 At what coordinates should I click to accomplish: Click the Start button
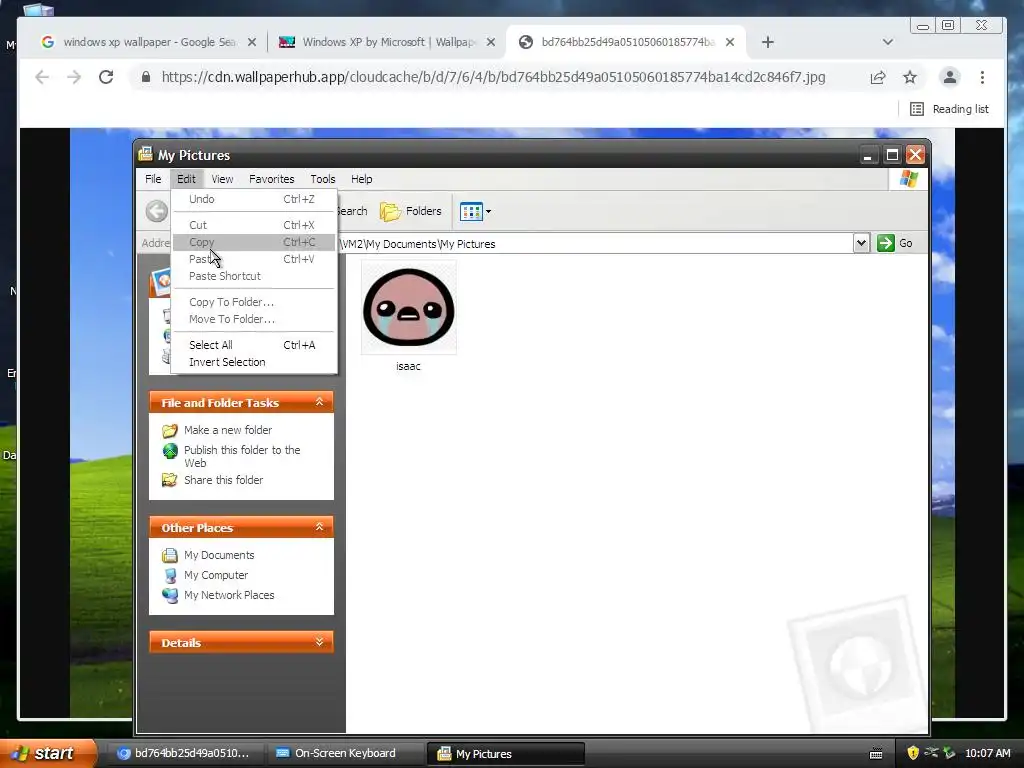click(x=48, y=753)
